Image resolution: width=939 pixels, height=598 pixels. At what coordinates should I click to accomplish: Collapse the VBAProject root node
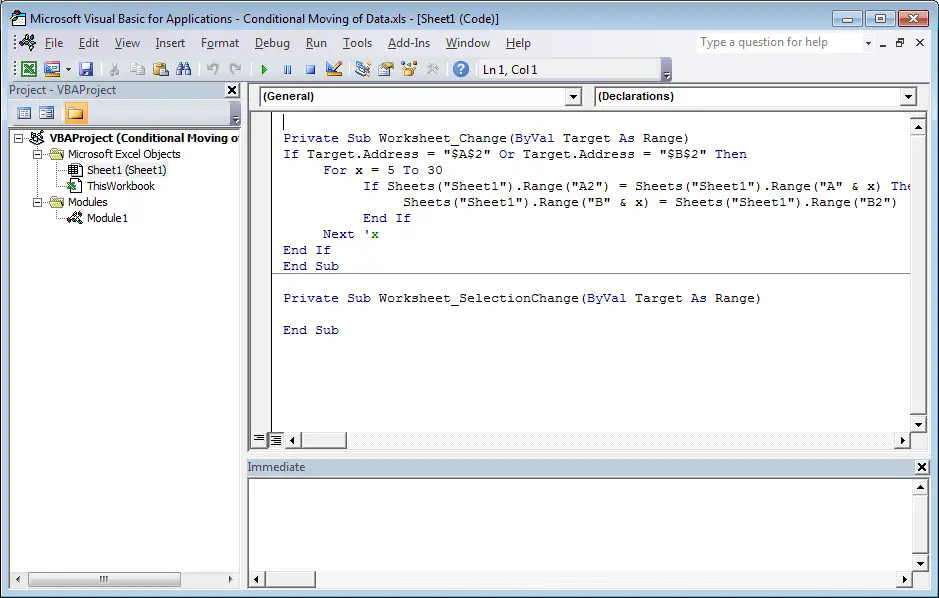(x=19, y=138)
